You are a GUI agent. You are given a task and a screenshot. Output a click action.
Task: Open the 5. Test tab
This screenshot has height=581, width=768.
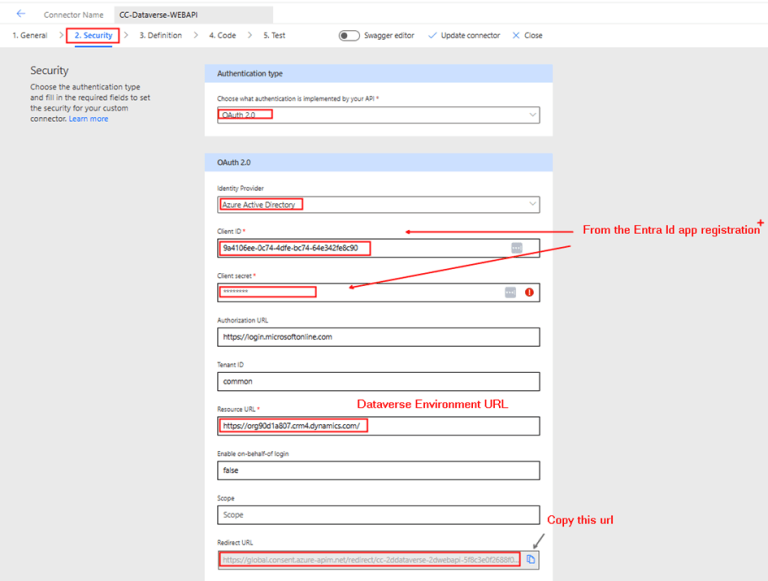[274, 35]
